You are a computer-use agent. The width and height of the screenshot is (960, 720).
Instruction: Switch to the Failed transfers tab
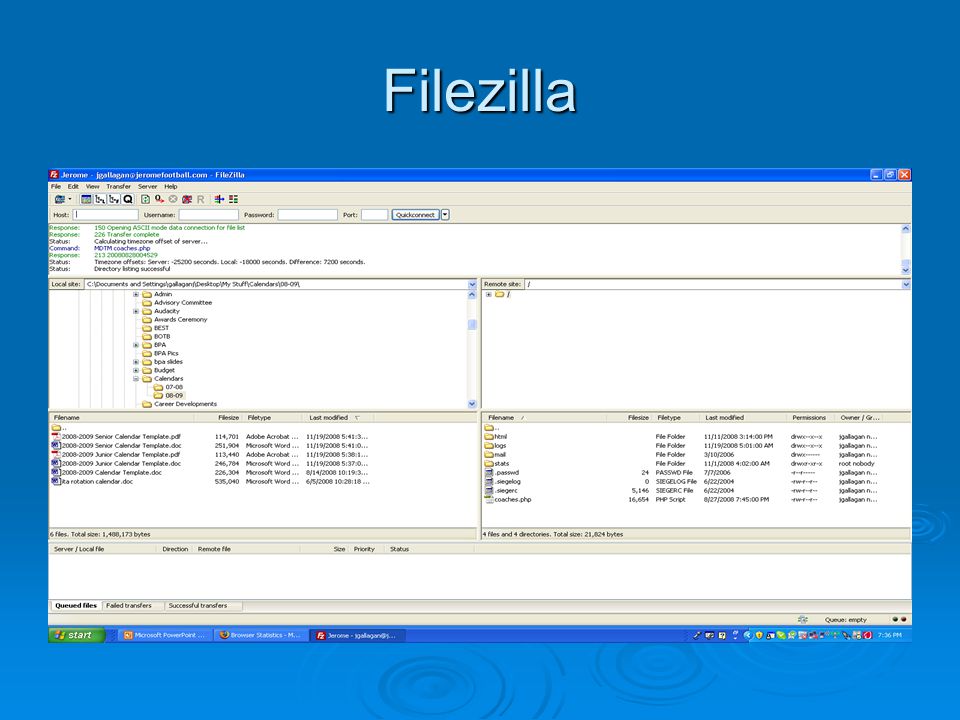pyautogui.click(x=129, y=606)
